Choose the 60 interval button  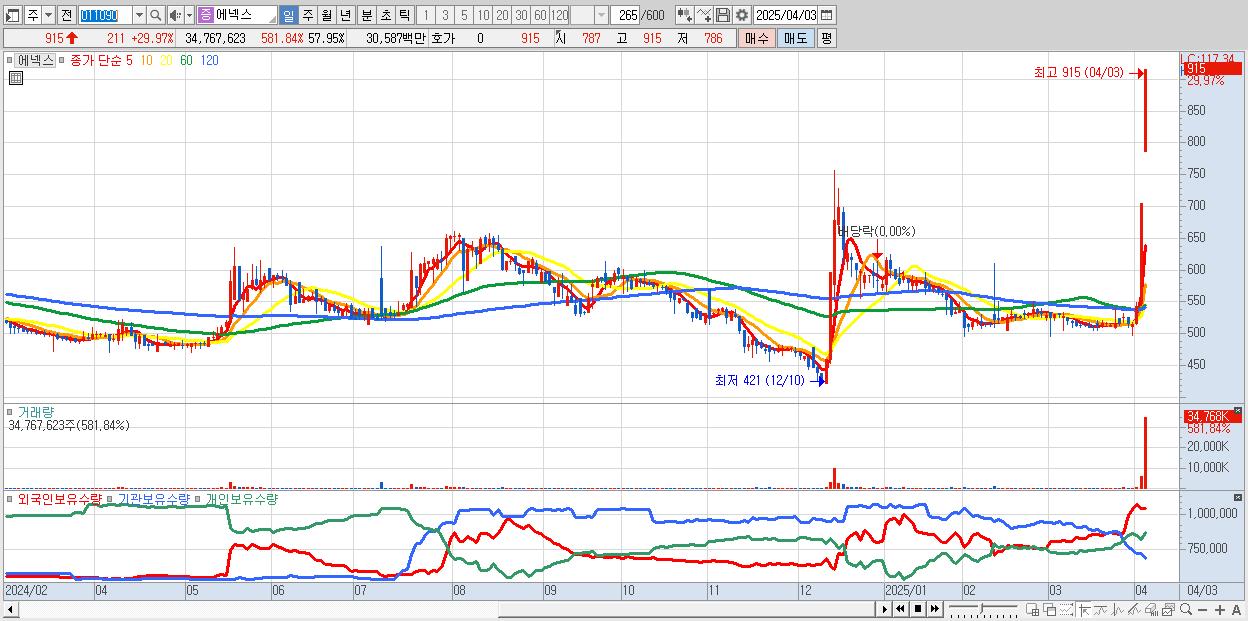[540, 15]
